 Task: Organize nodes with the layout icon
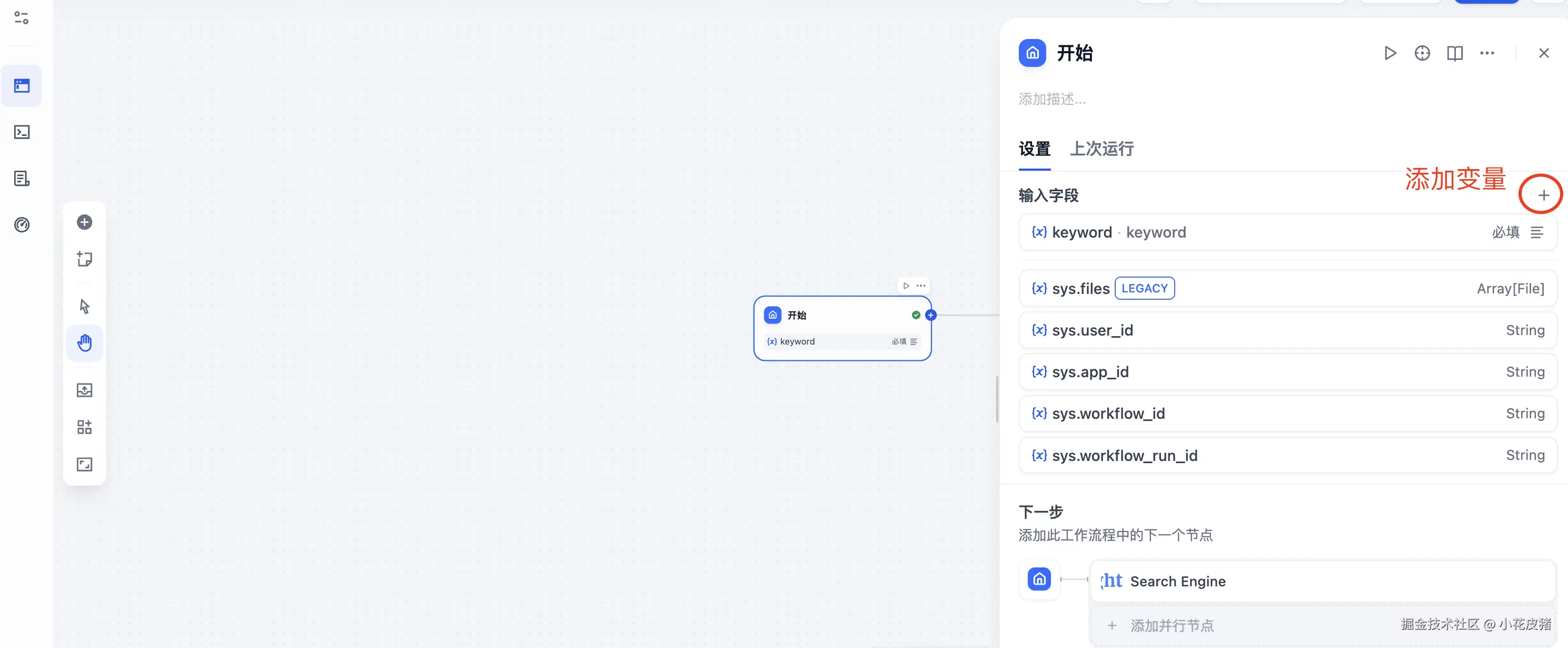click(x=85, y=427)
